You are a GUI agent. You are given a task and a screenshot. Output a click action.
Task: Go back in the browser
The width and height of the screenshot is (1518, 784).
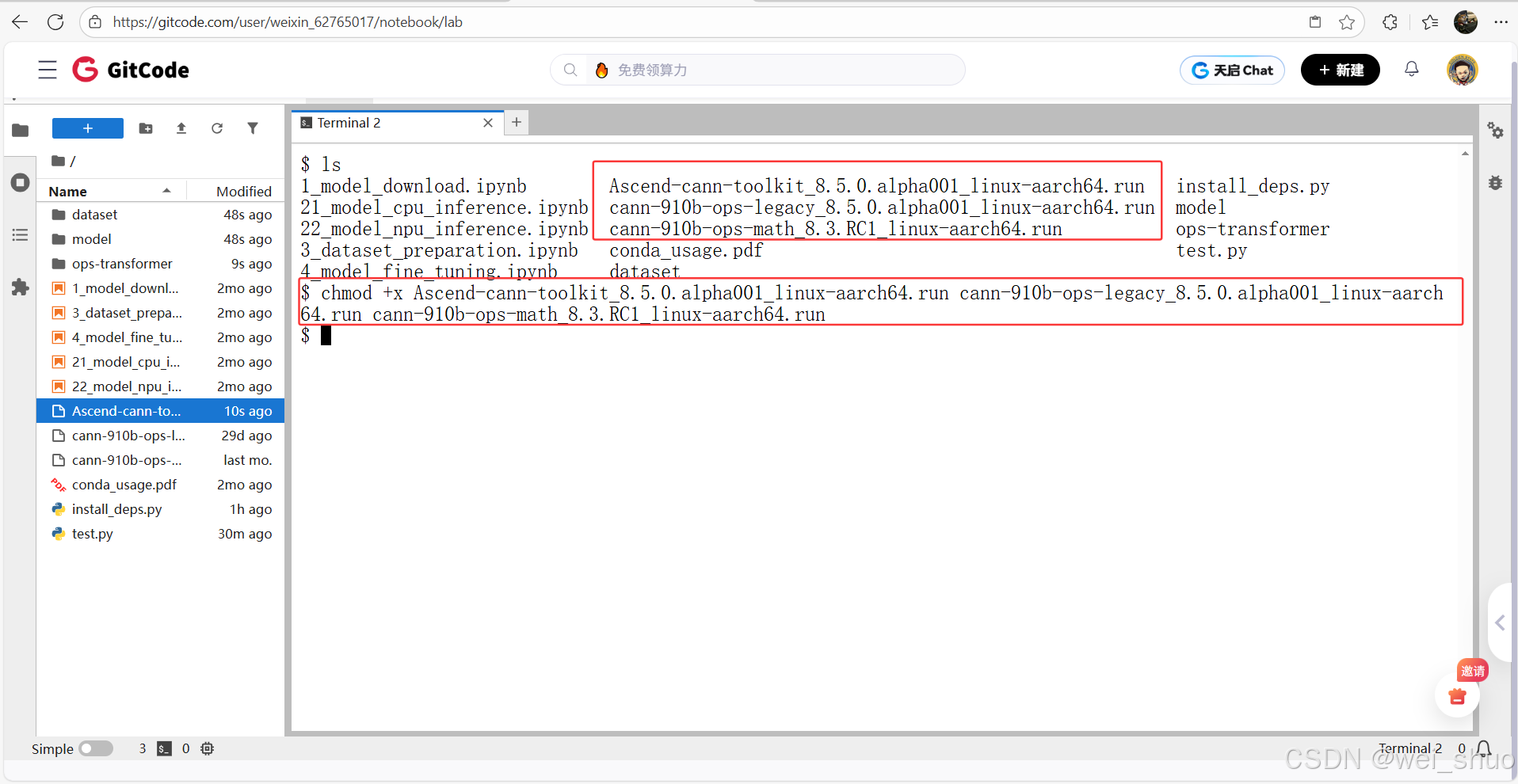tap(20, 22)
